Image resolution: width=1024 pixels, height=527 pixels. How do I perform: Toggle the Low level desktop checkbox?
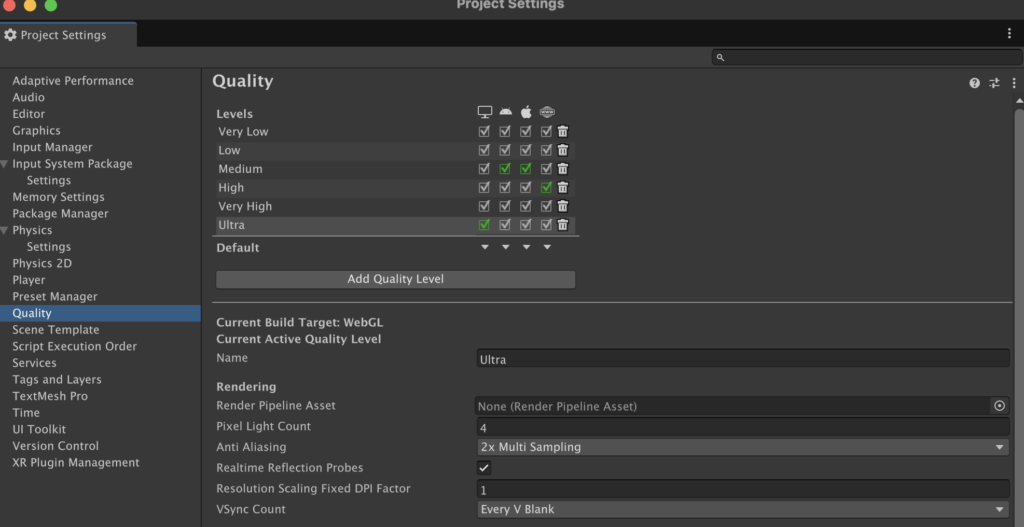(x=484, y=150)
